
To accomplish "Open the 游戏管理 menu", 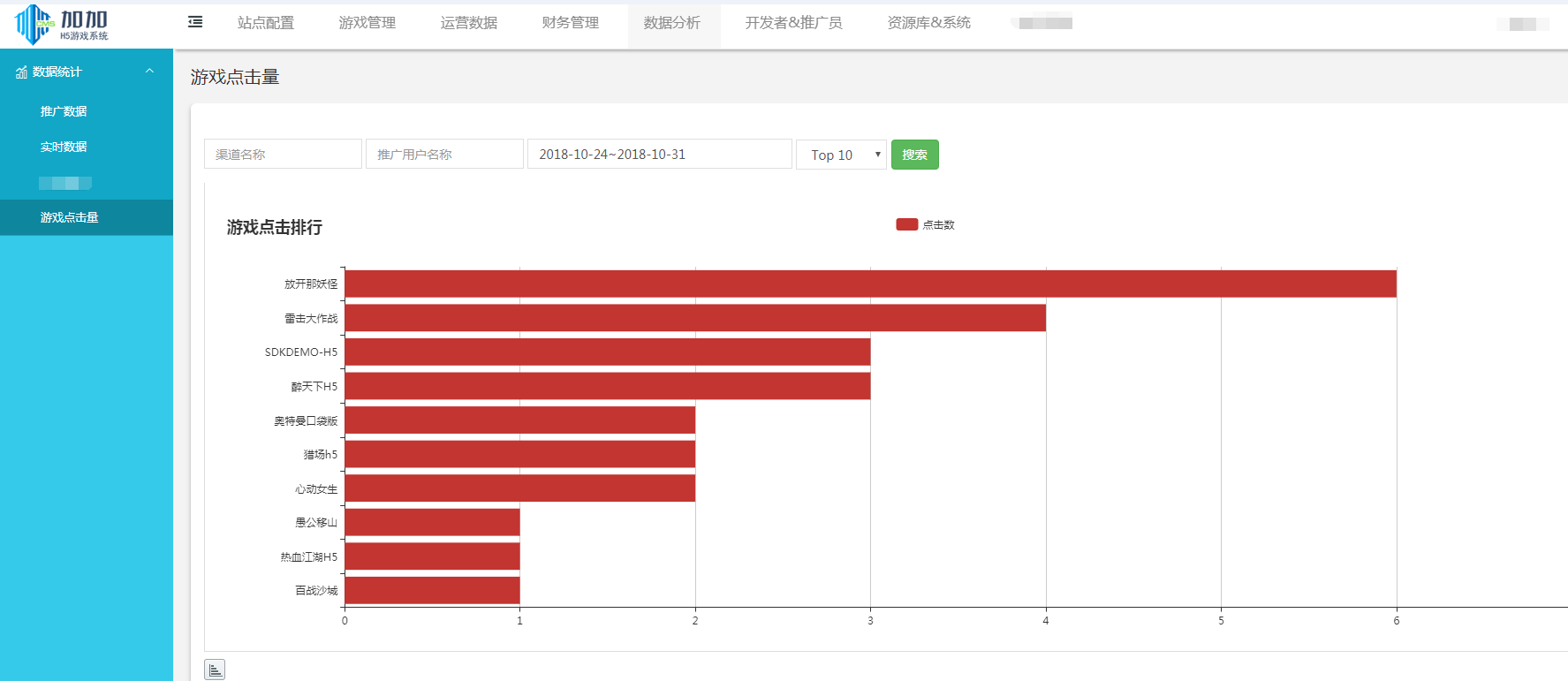I will (x=367, y=23).
